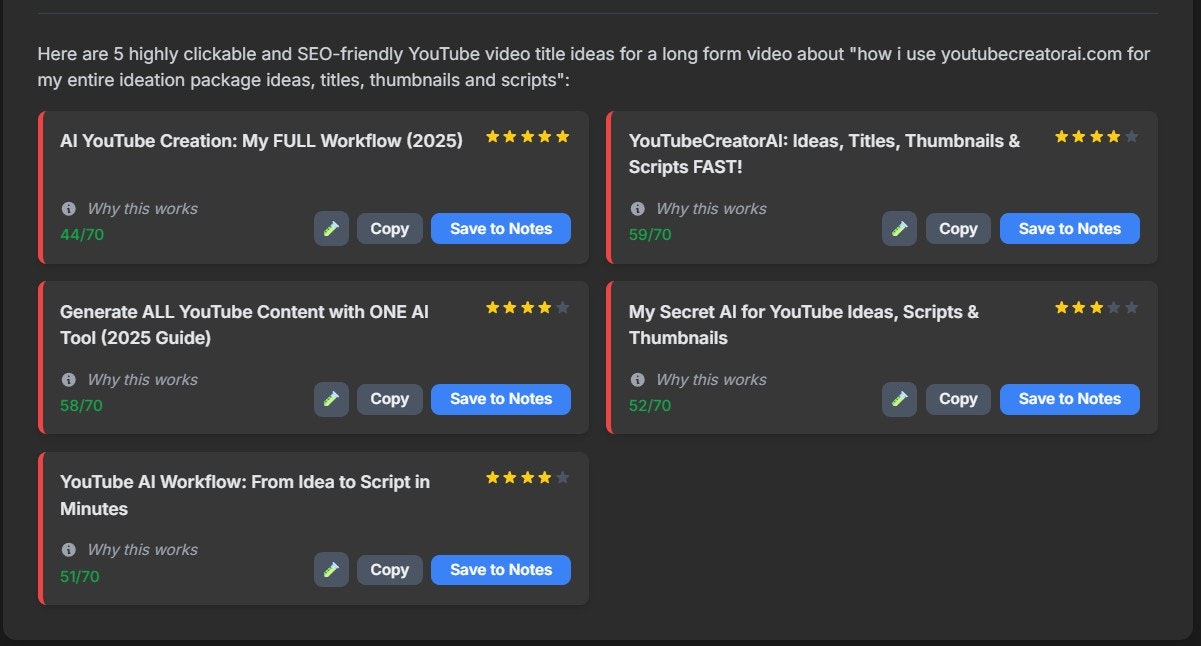Save the YouTubeCreatorAI title to Notes
The width and height of the screenshot is (1201, 646).
(1069, 228)
